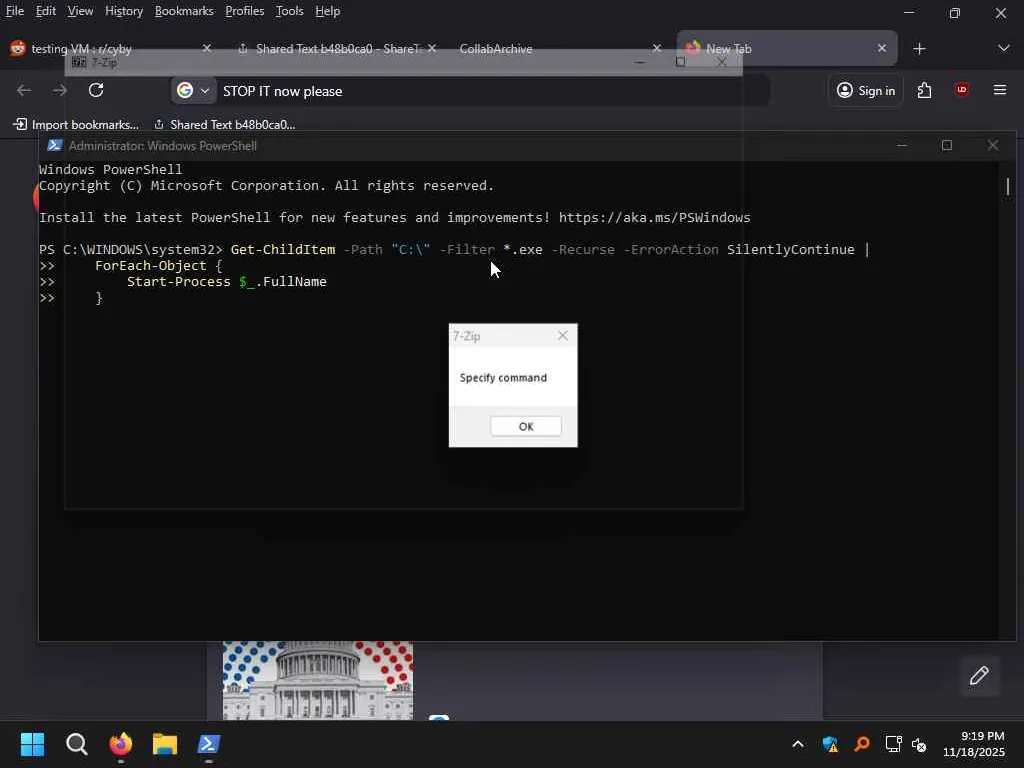Show hidden system tray icons

[x=797, y=744]
